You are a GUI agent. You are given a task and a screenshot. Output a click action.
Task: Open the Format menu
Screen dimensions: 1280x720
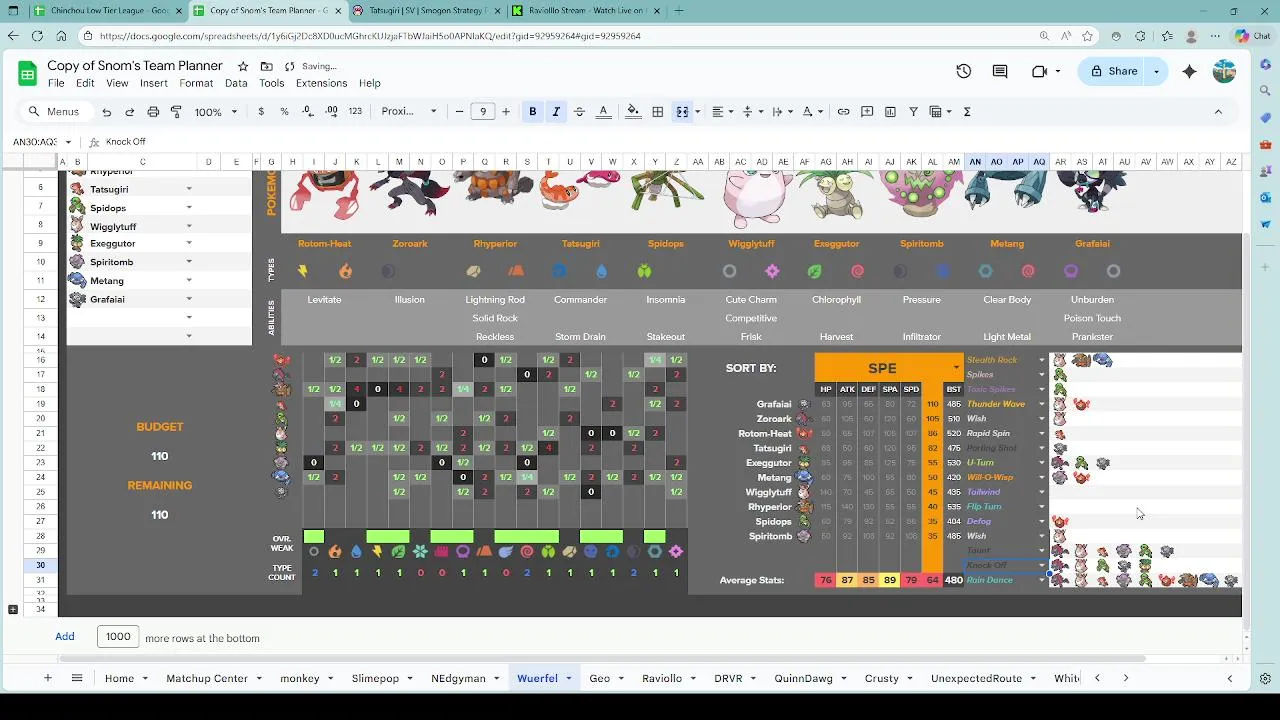pyautogui.click(x=196, y=83)
